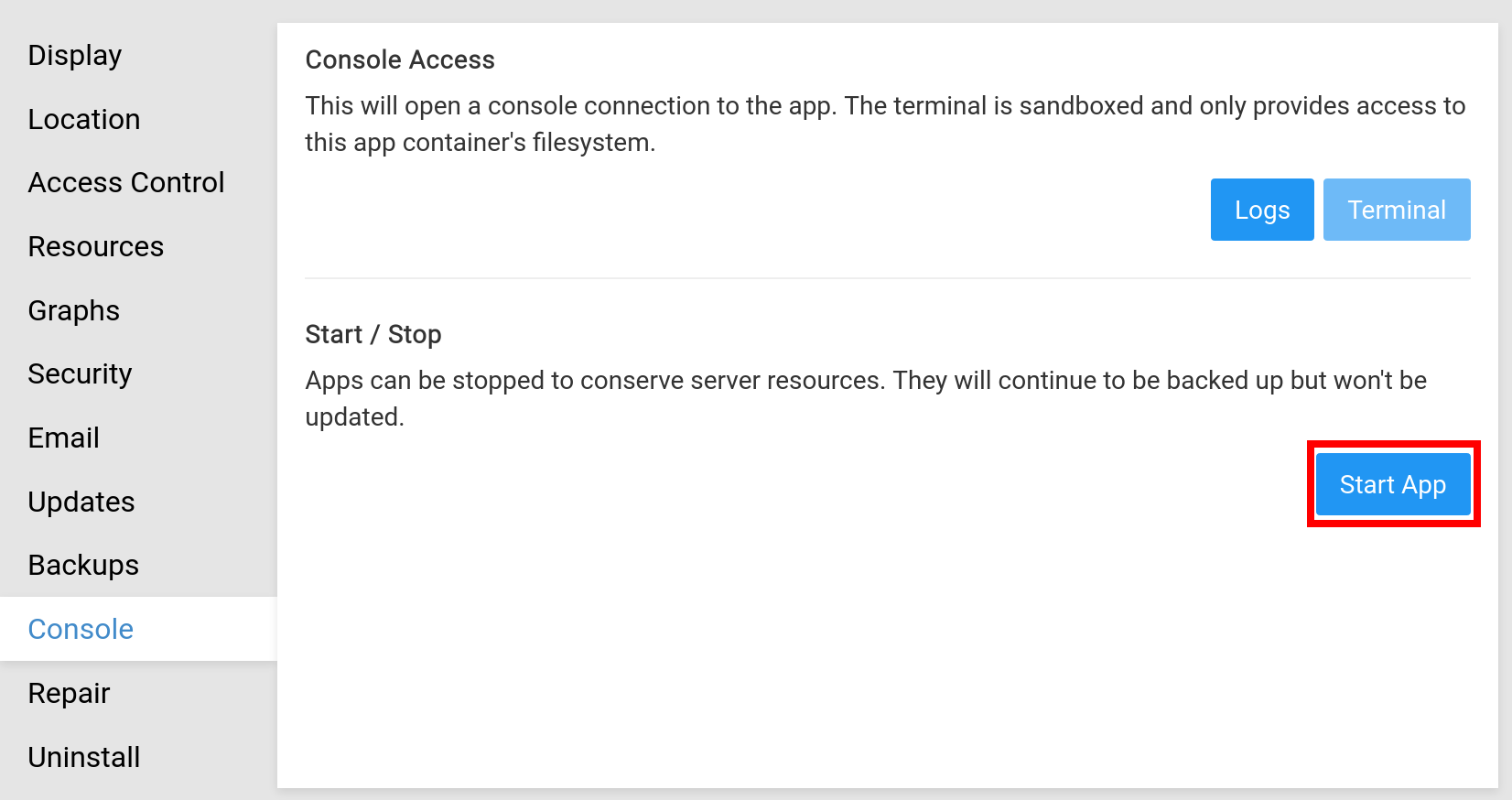Click the divider between the two sections

click(x=887, y=278)
